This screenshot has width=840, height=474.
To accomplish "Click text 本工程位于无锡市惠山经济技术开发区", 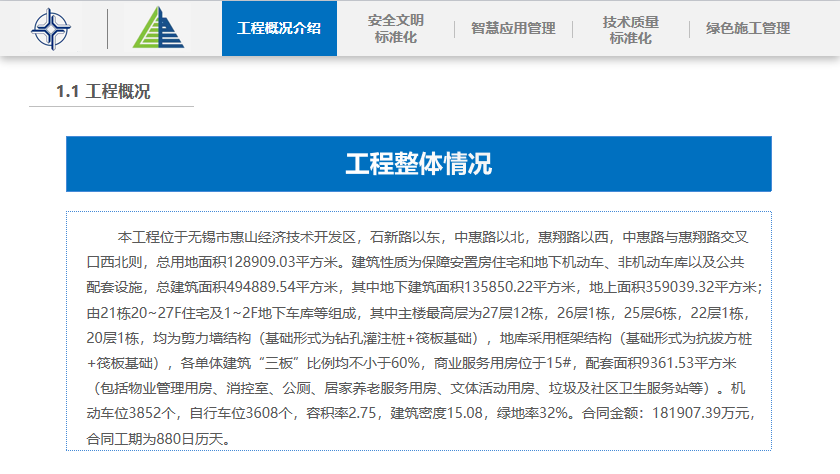I will (x=237, y=237).
